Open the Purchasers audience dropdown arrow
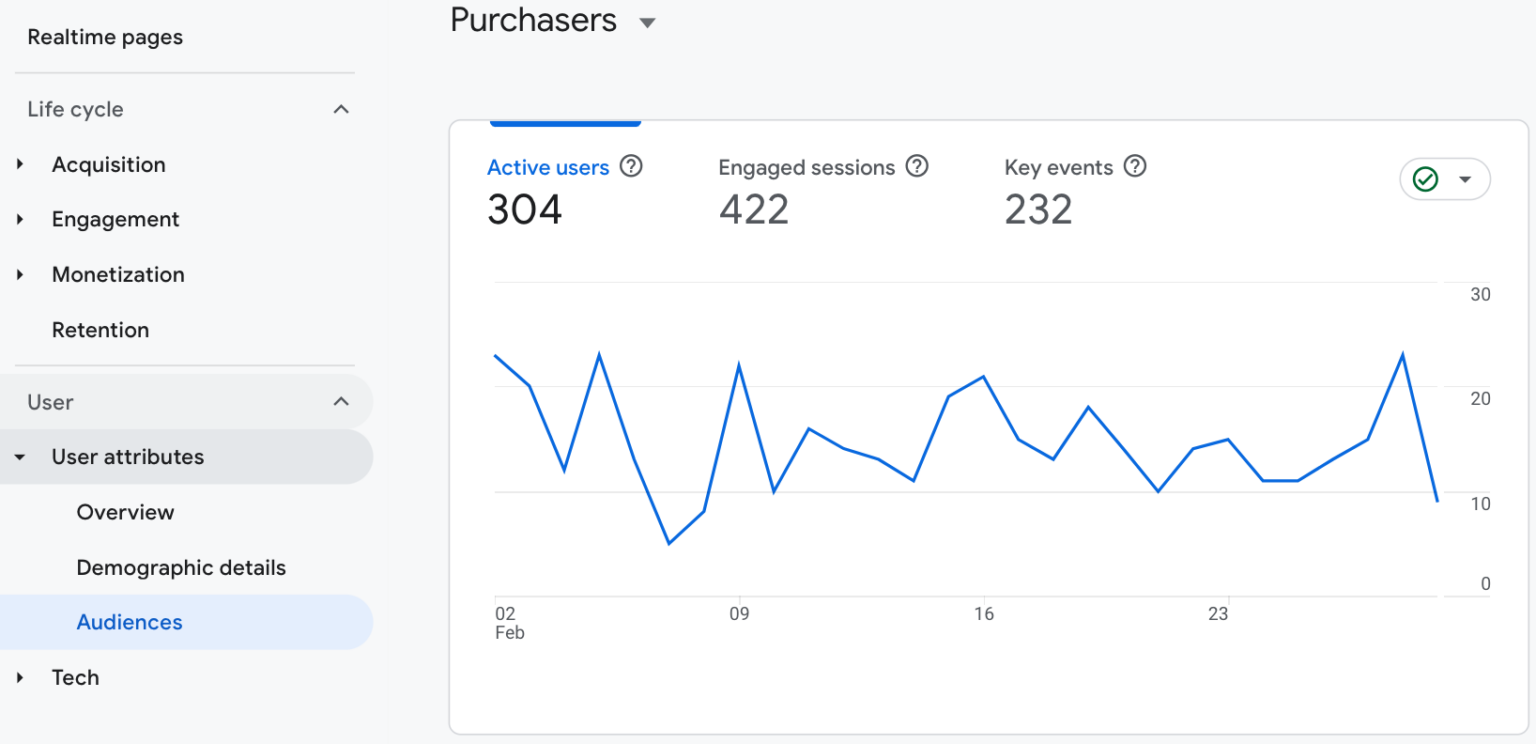Screen dimensions: 1536x744 coord(648,23)
